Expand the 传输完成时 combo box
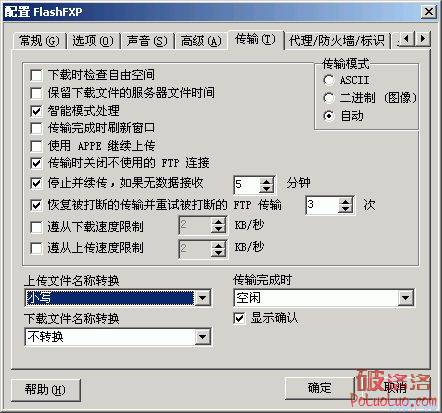The image size is (442, 413). click(x=406, y=298)
